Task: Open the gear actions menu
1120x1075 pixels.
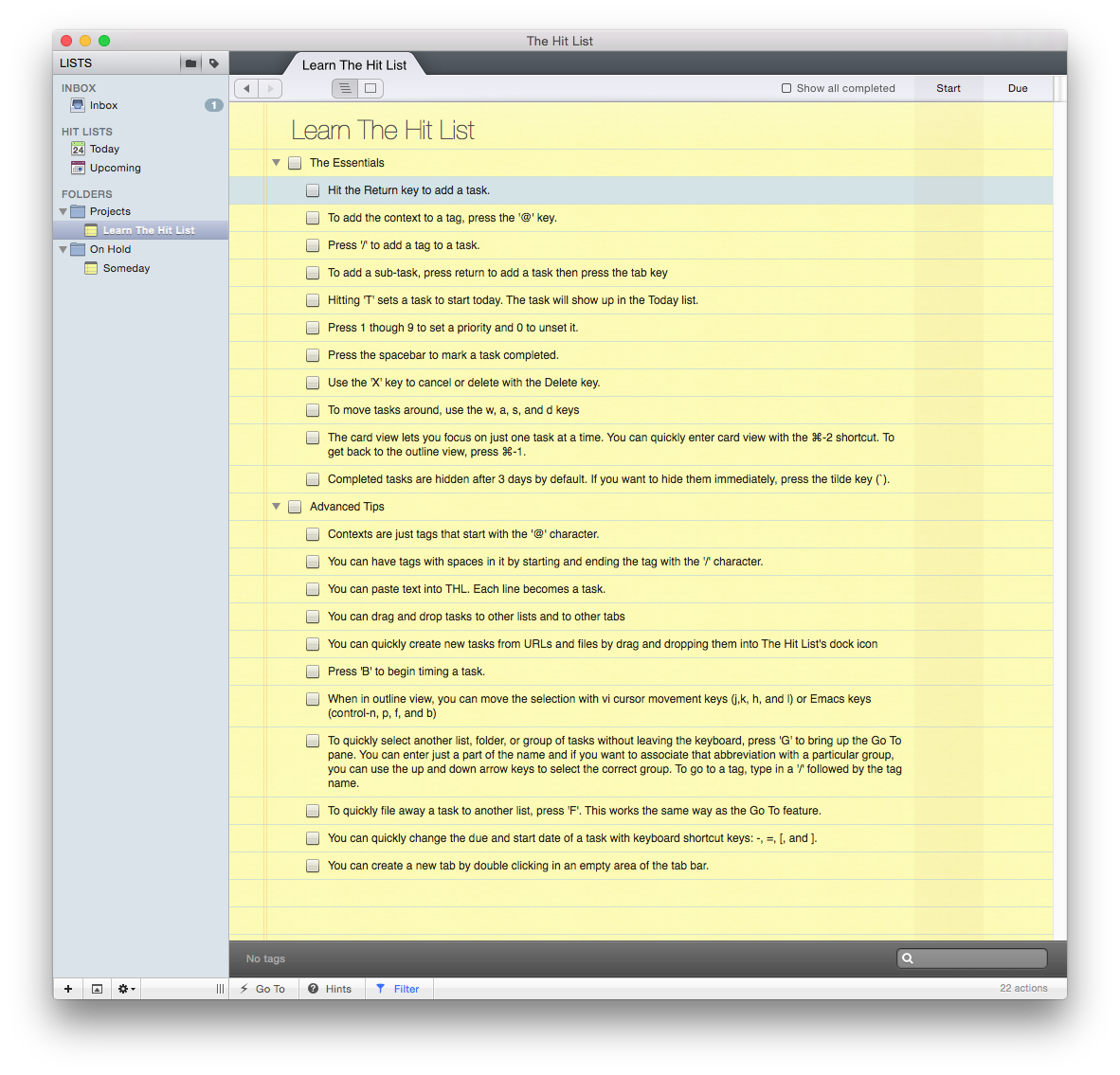Action: point(125,989)
